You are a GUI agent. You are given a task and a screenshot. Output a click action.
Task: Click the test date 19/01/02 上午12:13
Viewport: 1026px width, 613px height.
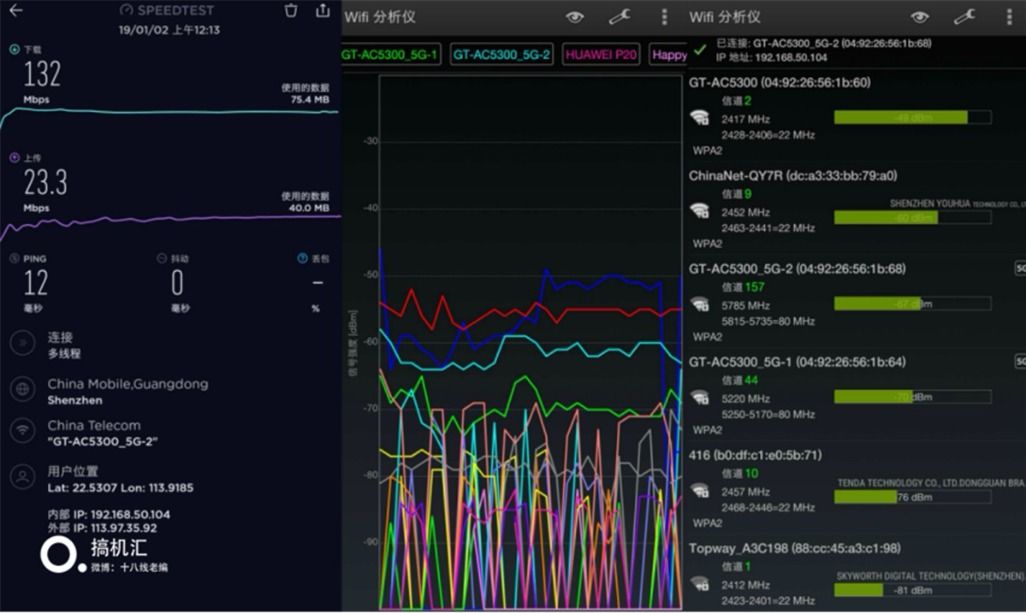169,30
